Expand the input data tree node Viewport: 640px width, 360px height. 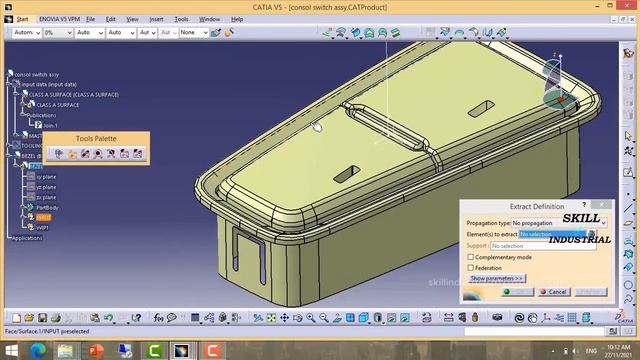point(9,84)
